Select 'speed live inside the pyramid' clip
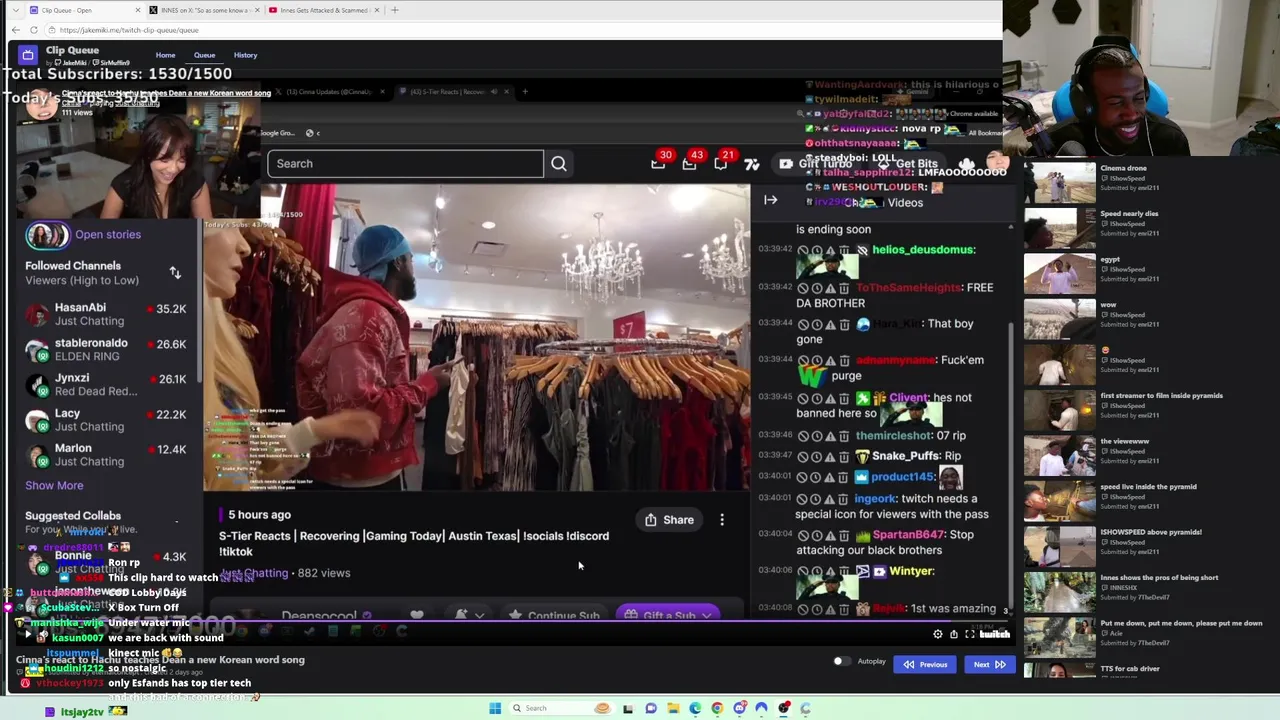Screen dimensions: 1280x720 click(x=1059, y=500)
